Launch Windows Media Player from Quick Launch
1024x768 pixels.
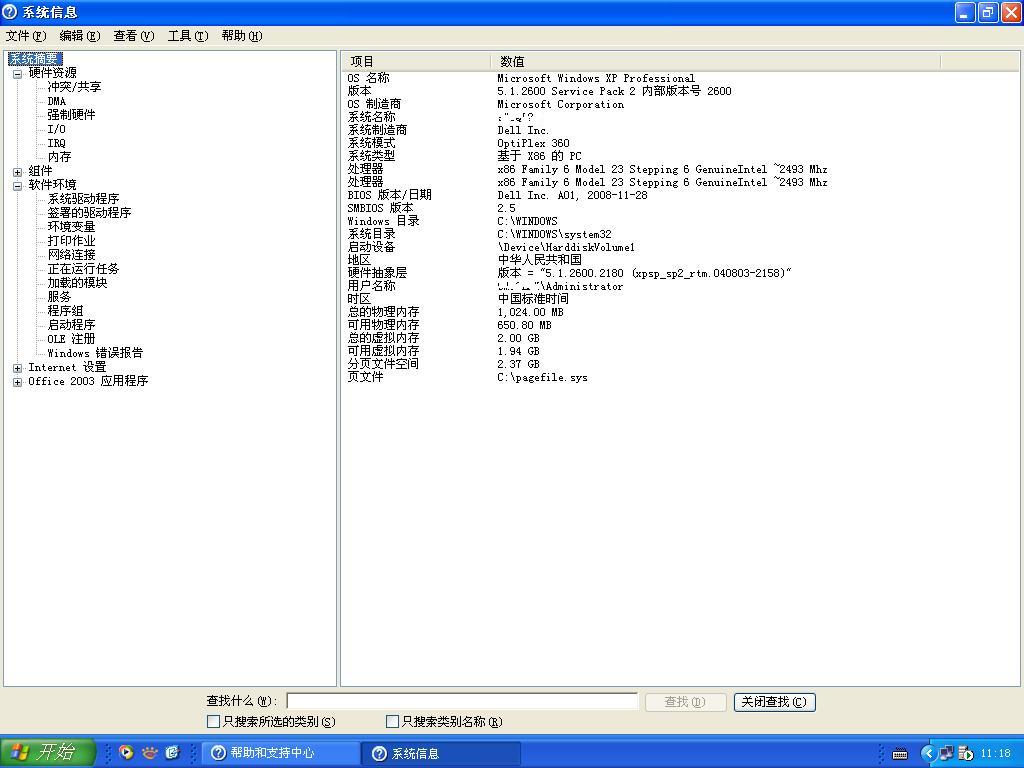click(126, 753)
